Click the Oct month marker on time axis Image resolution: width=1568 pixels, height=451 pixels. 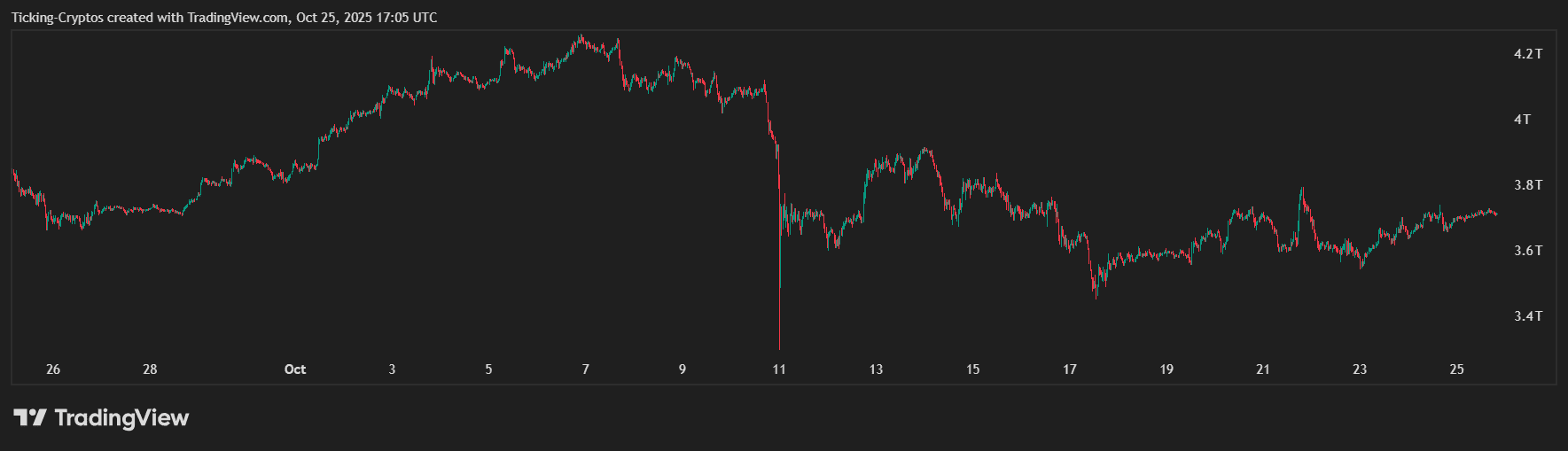pyautogui.click(x=295, y=369)
